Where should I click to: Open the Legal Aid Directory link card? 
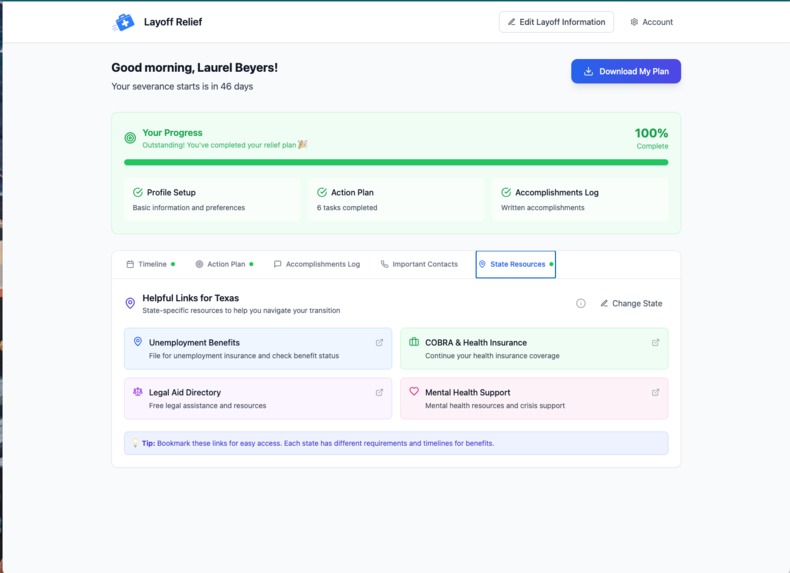pyautogui.click(x=258, y=399)
